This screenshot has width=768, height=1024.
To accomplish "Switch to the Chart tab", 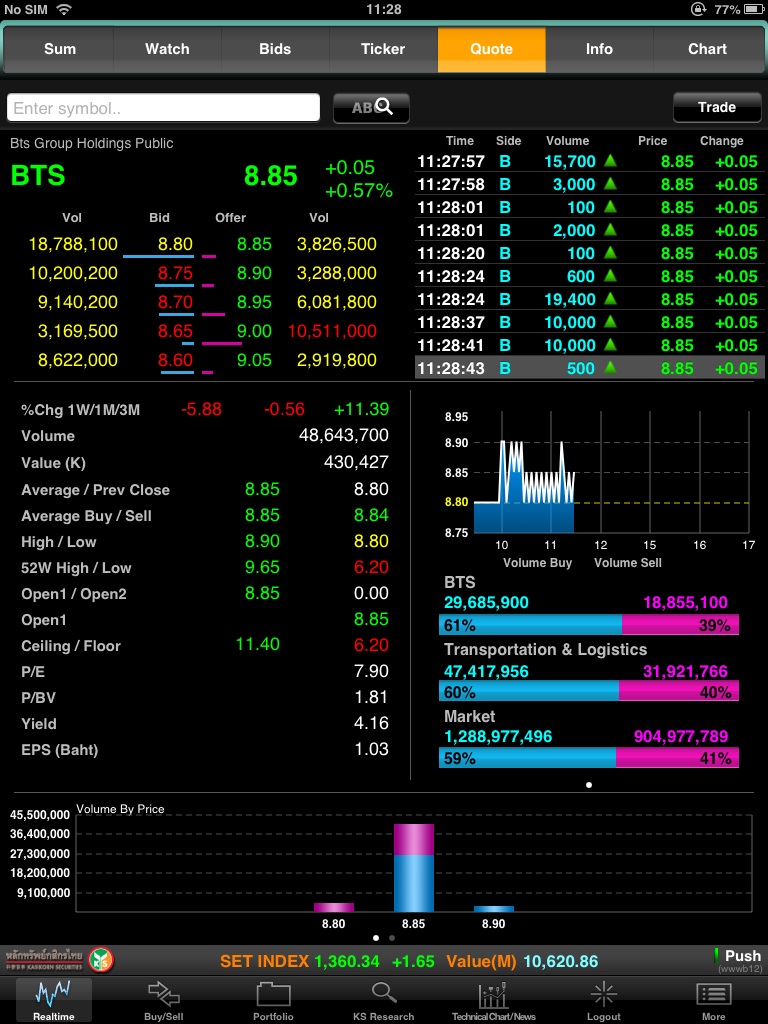I will (707, 49).
